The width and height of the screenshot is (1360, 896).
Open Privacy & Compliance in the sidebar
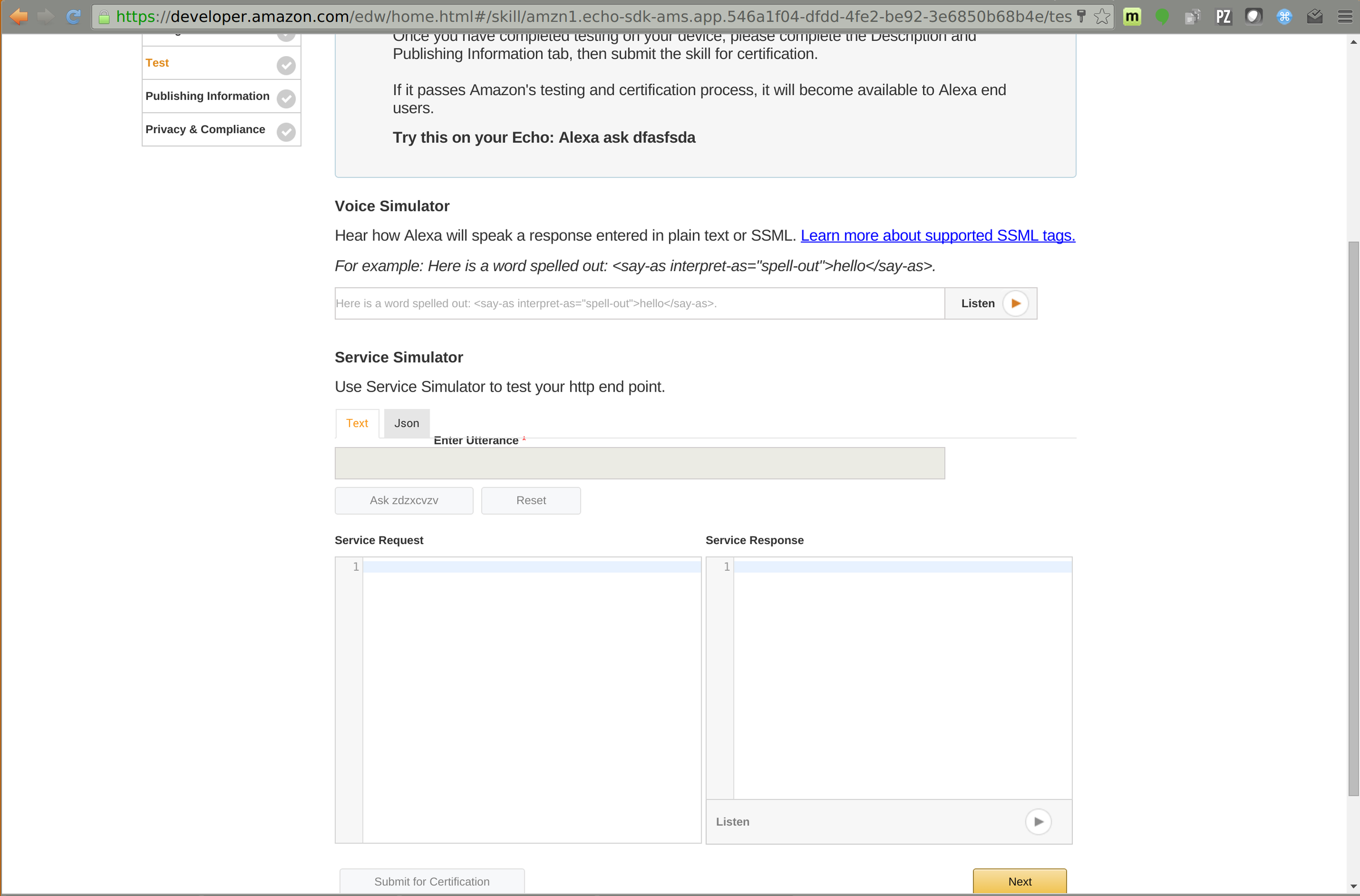221,129
